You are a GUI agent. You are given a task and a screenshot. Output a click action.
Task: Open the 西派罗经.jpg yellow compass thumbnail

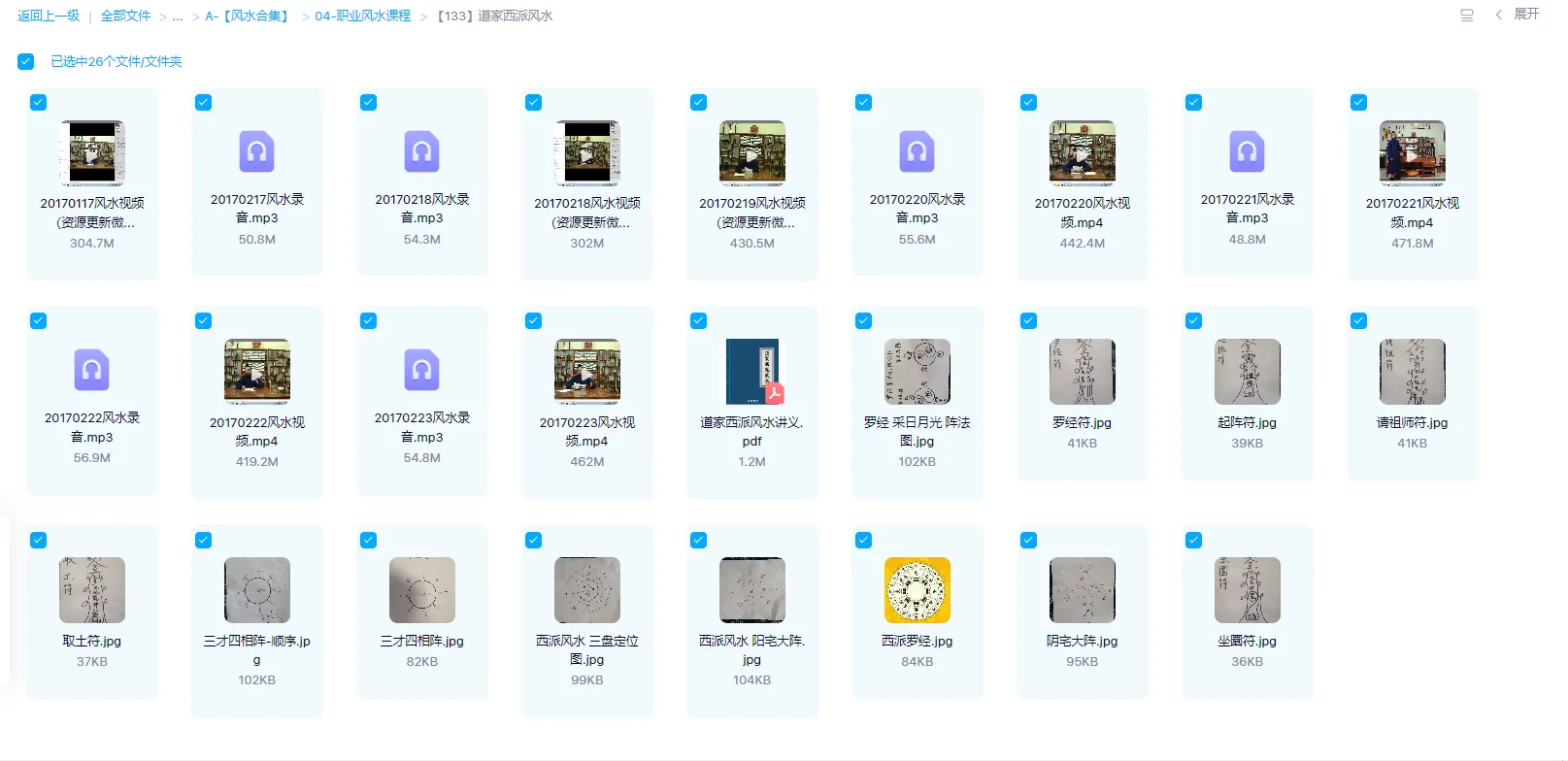click(917, 589)
